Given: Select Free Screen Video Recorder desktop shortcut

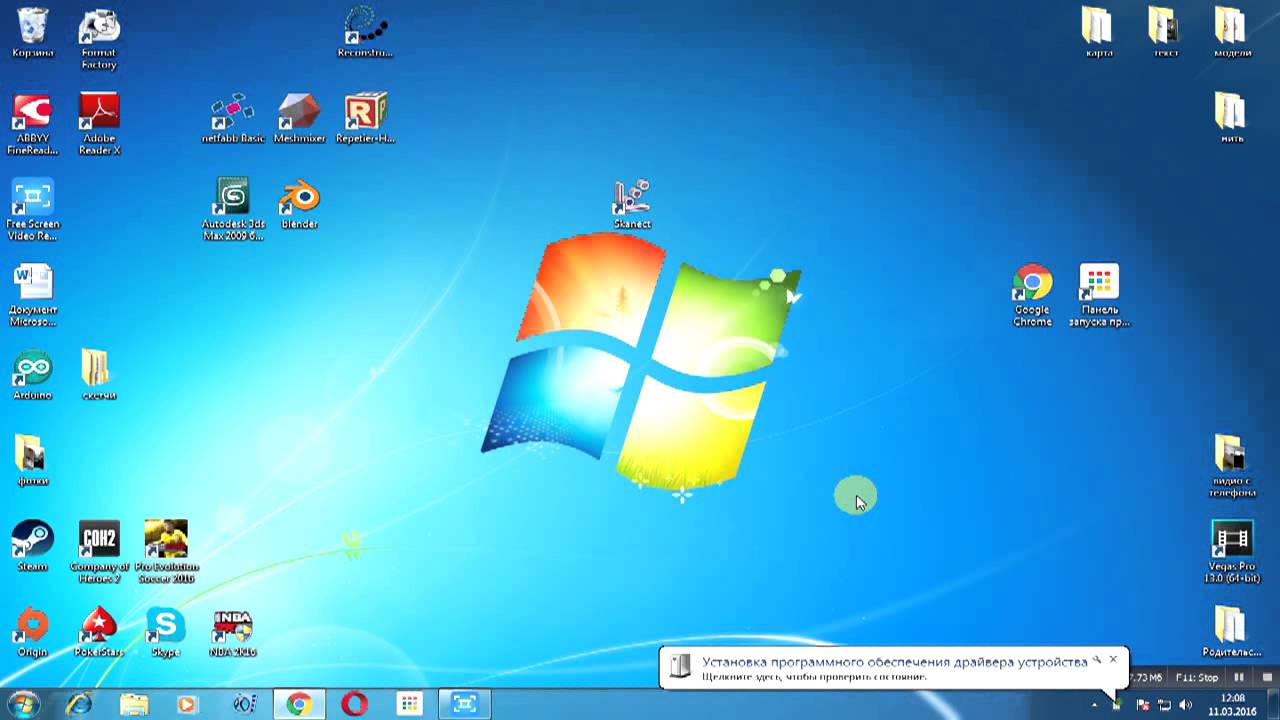Looking at the screenshot, I should [x=32, y=210].
